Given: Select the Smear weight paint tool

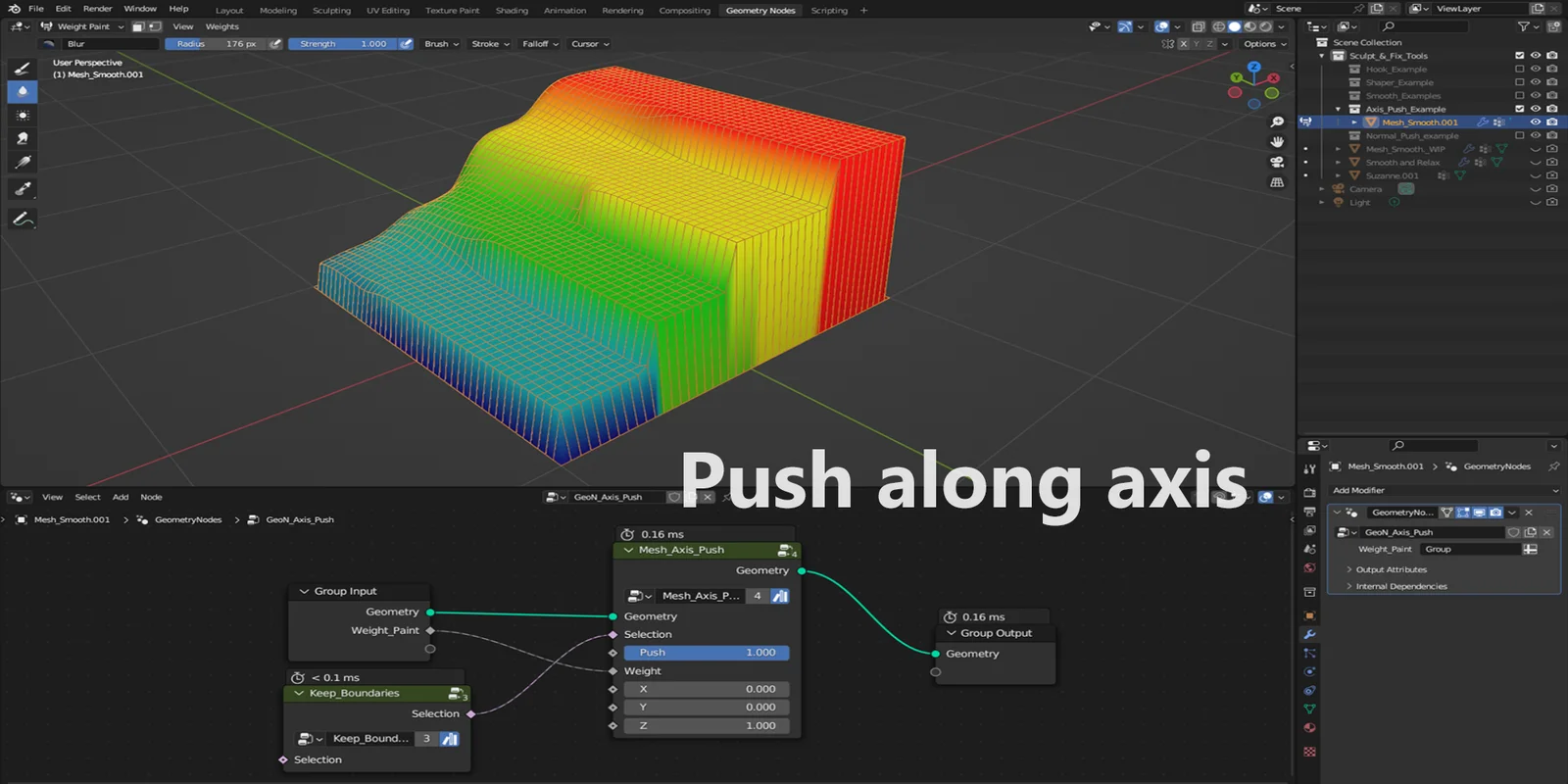Looking at the screenshot, I should point(23,138).
